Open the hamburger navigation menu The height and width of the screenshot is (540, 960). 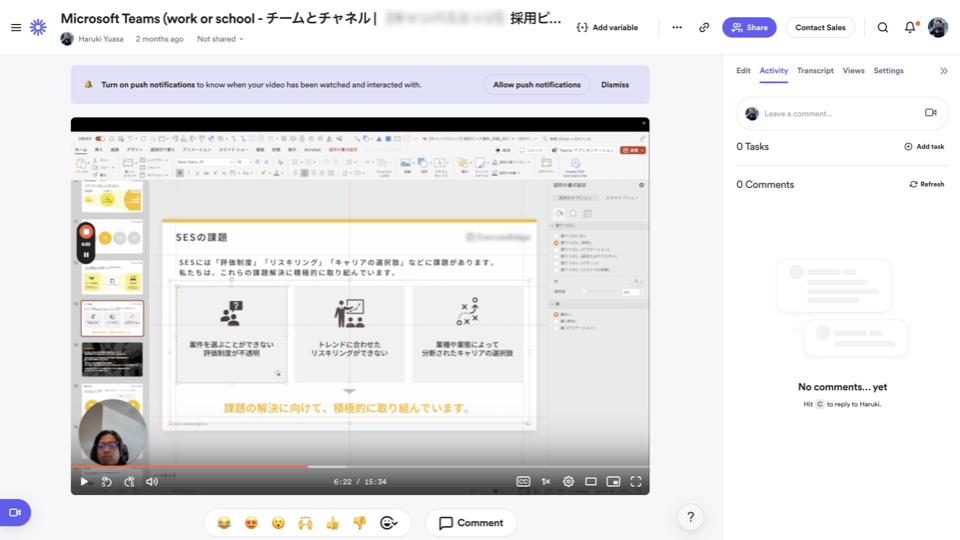tap(16, 28)
